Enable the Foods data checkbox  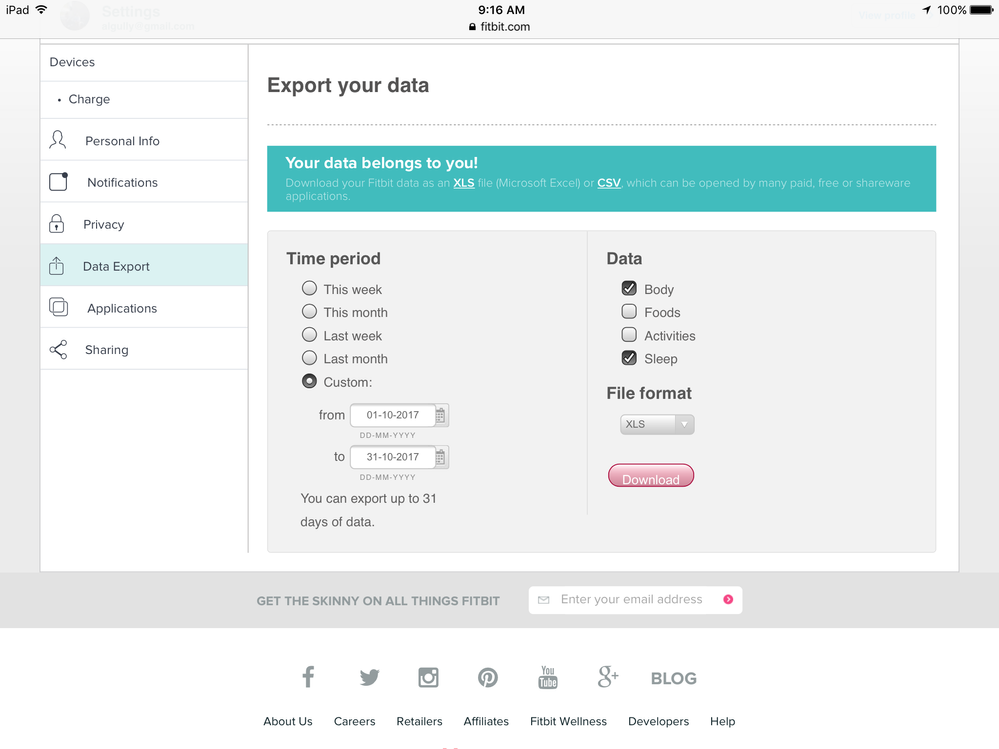tap(629, 312)
